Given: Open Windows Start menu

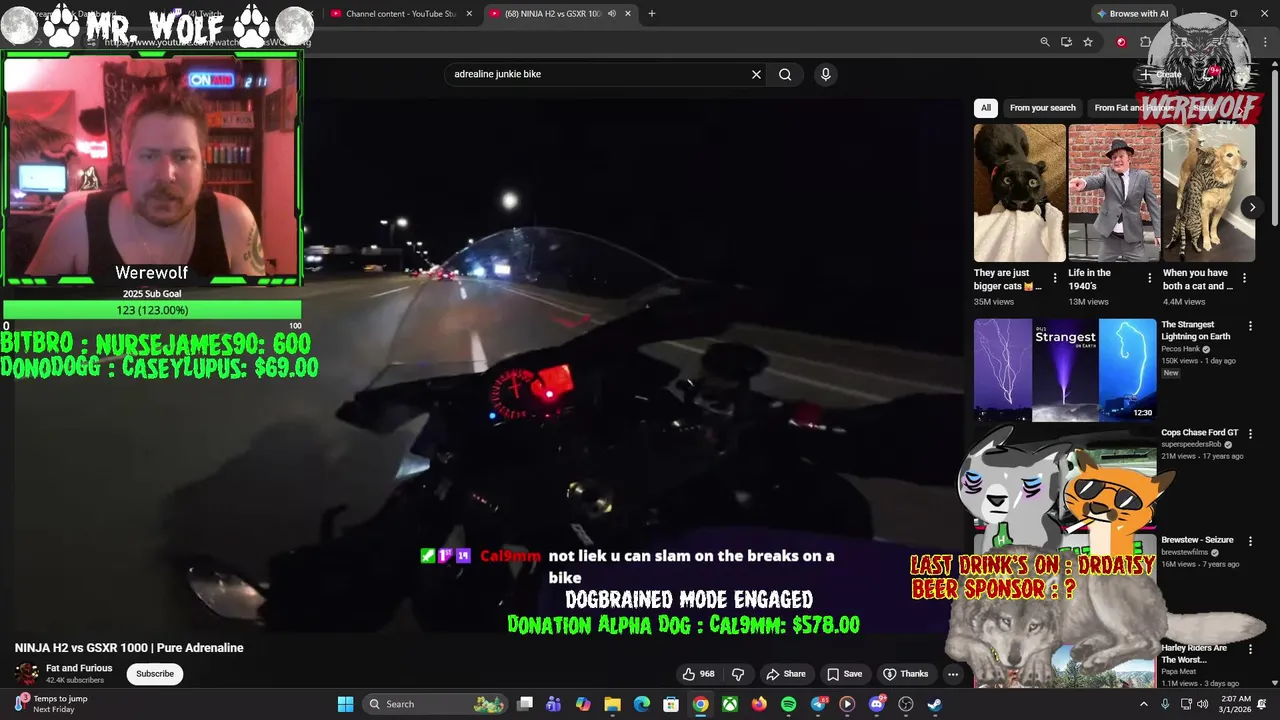Looking at the screenshot, I should pos(345,704).
